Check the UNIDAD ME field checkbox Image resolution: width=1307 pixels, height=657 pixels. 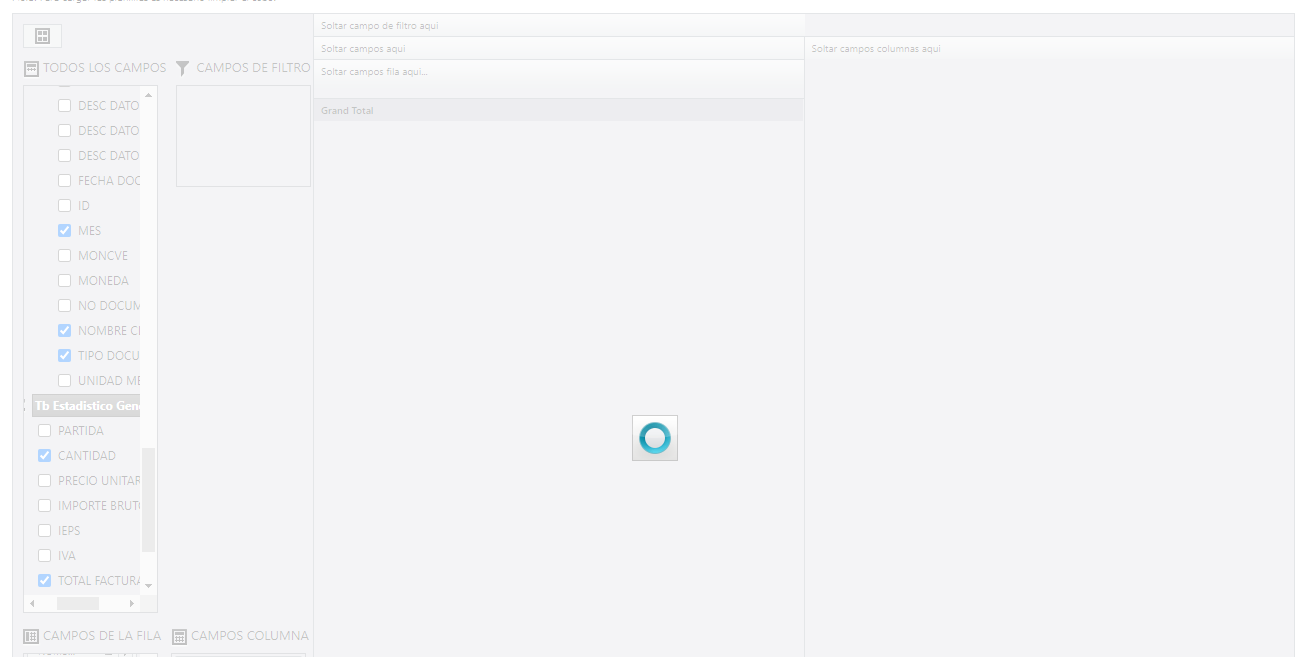pos(65,381)
